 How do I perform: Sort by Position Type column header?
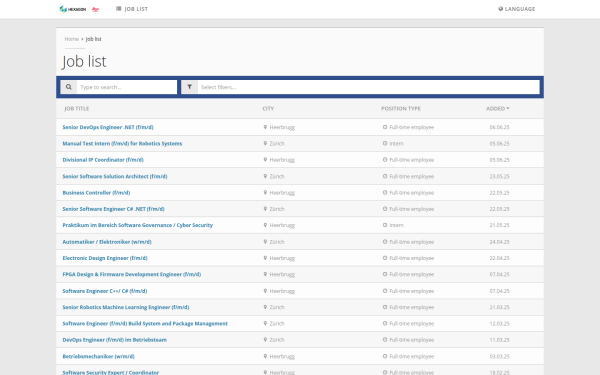401,109
